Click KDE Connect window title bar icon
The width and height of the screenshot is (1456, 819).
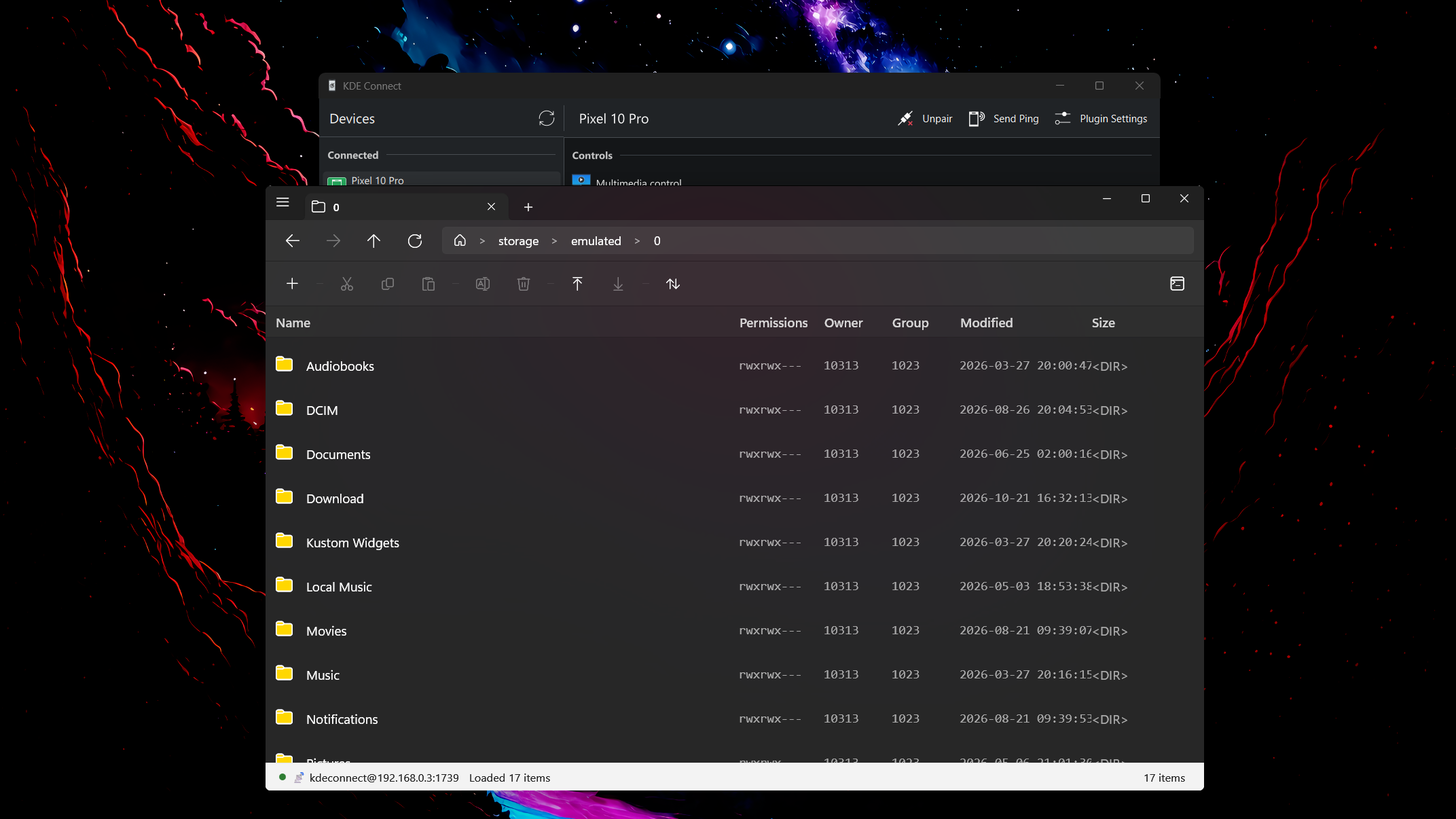pos(332,86)
